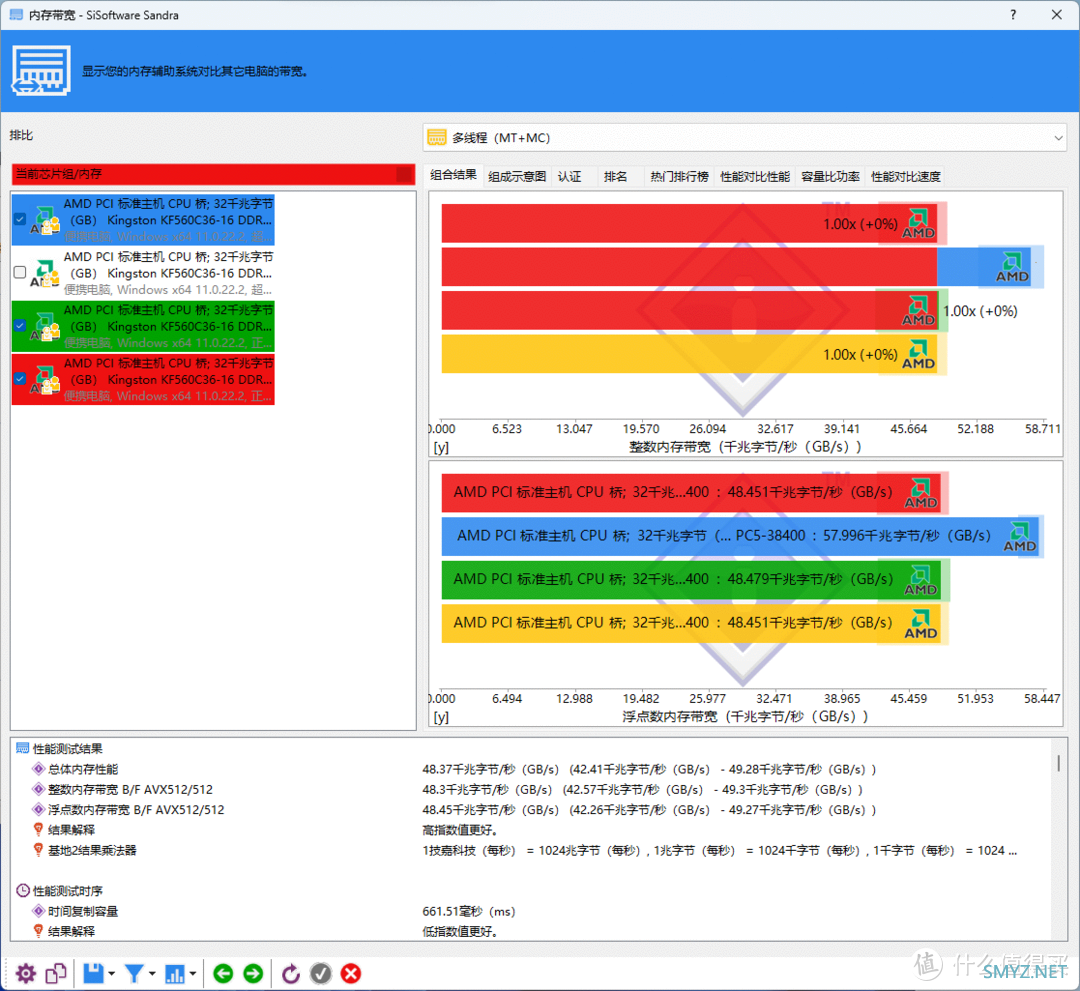Toggle checkbox of green AMD PCI entry
The width and height of the screenshot is (1080, 991).
pyautogui.click(x=20, y=325)
